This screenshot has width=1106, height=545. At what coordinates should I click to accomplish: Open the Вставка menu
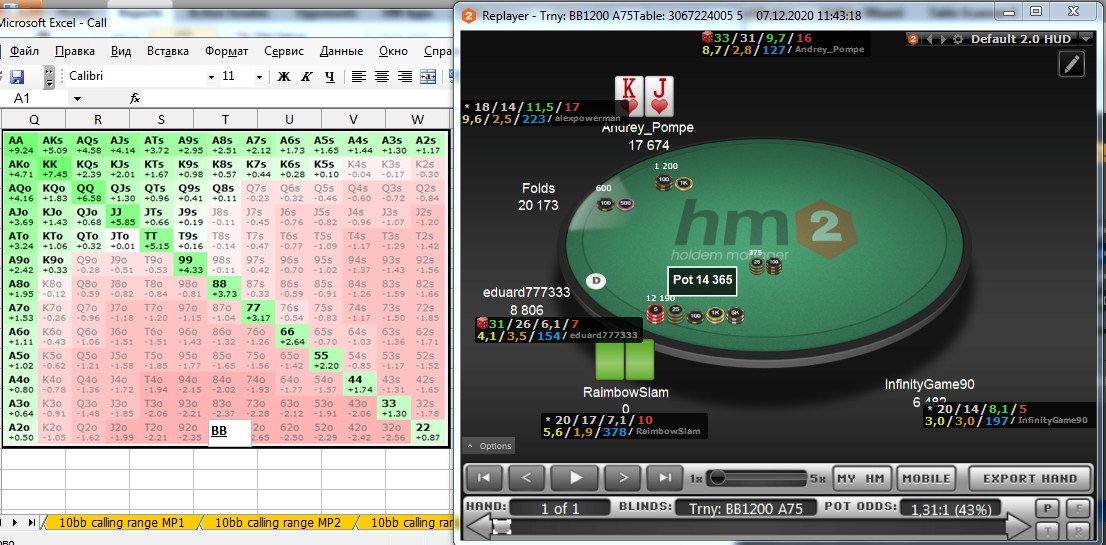point(168,51)
